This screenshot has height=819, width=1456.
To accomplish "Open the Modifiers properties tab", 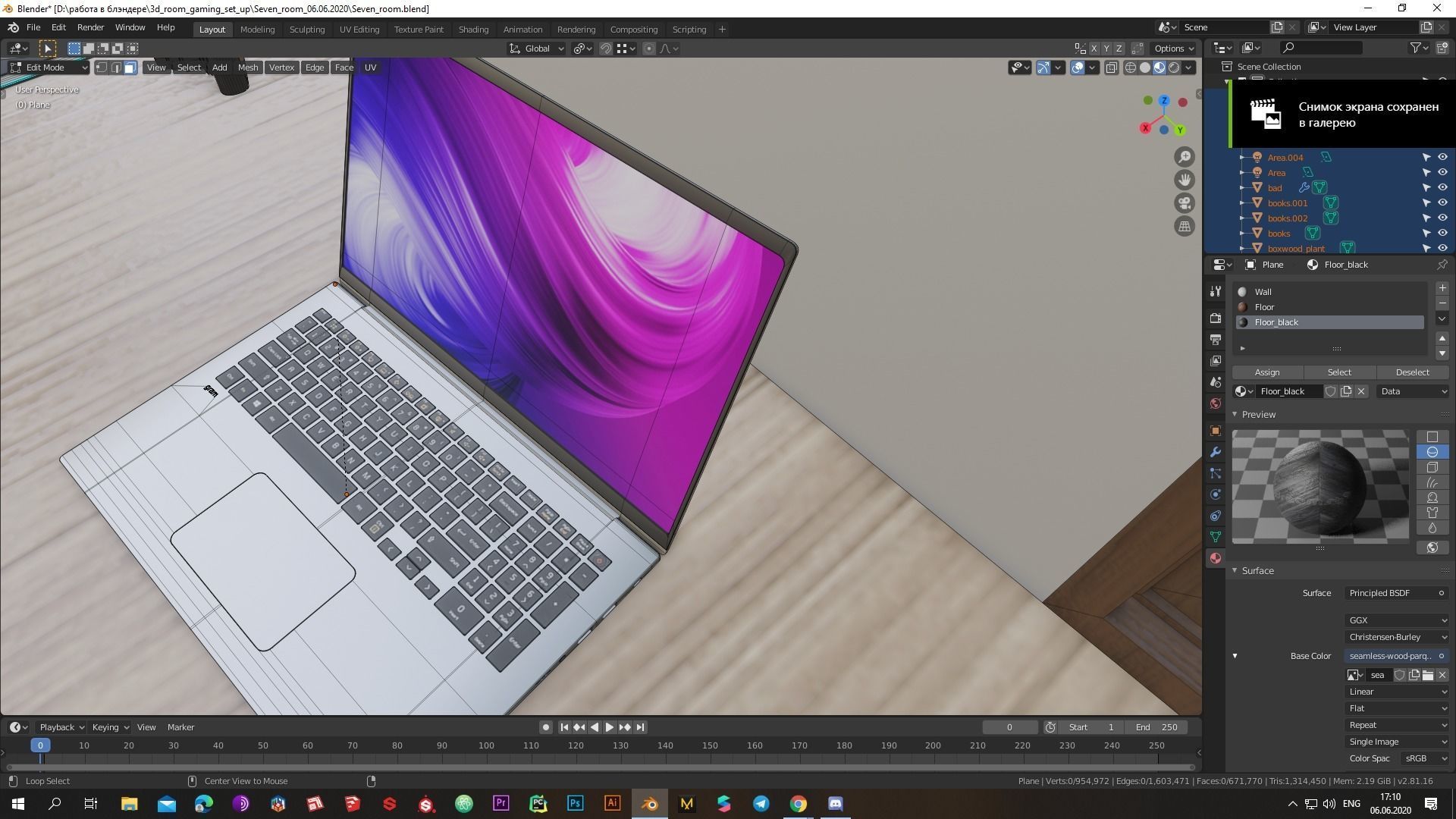I will (1216, 452).
